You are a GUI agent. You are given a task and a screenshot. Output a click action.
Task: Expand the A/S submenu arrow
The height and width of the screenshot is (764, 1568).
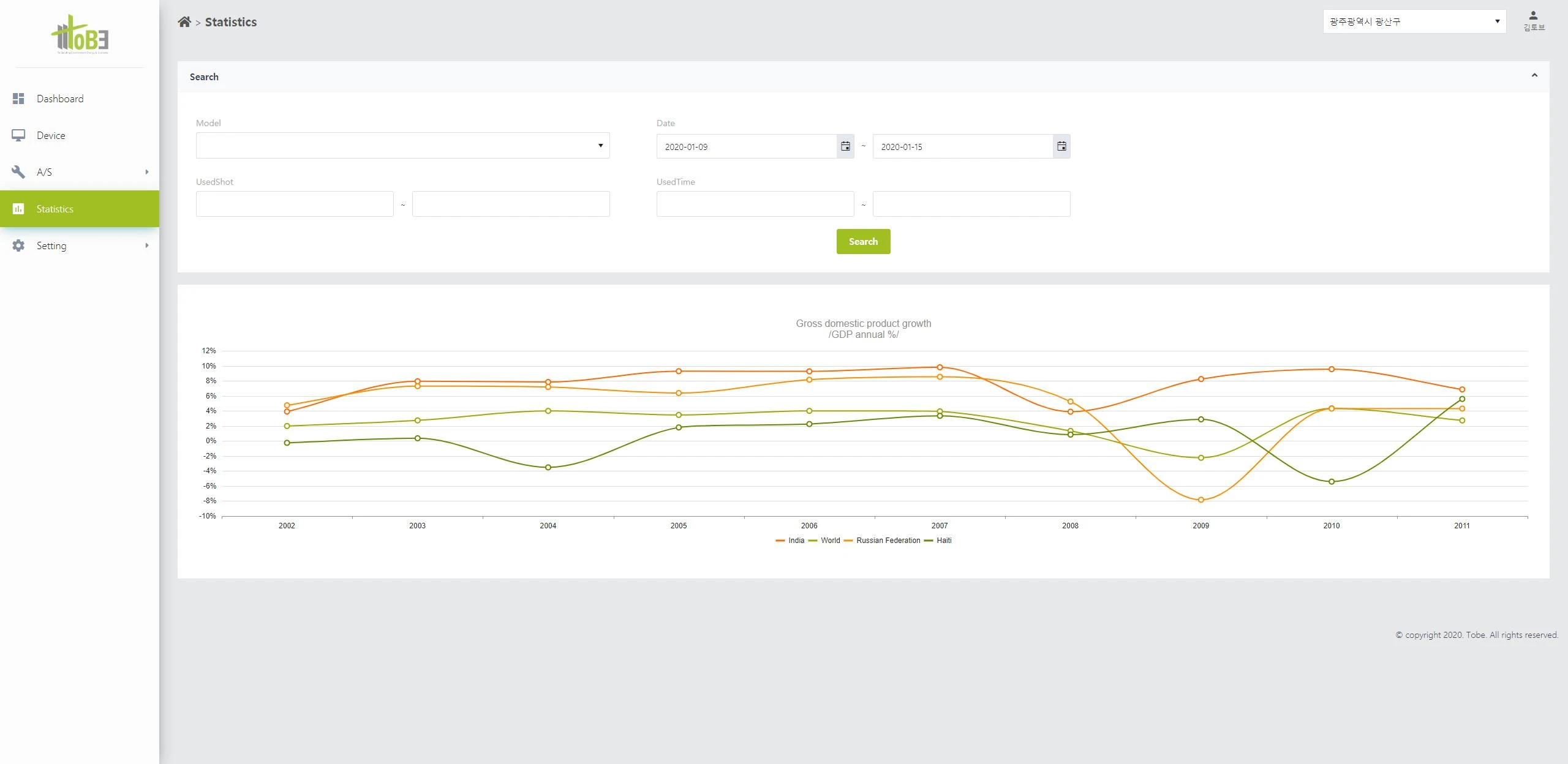(146, 172)
